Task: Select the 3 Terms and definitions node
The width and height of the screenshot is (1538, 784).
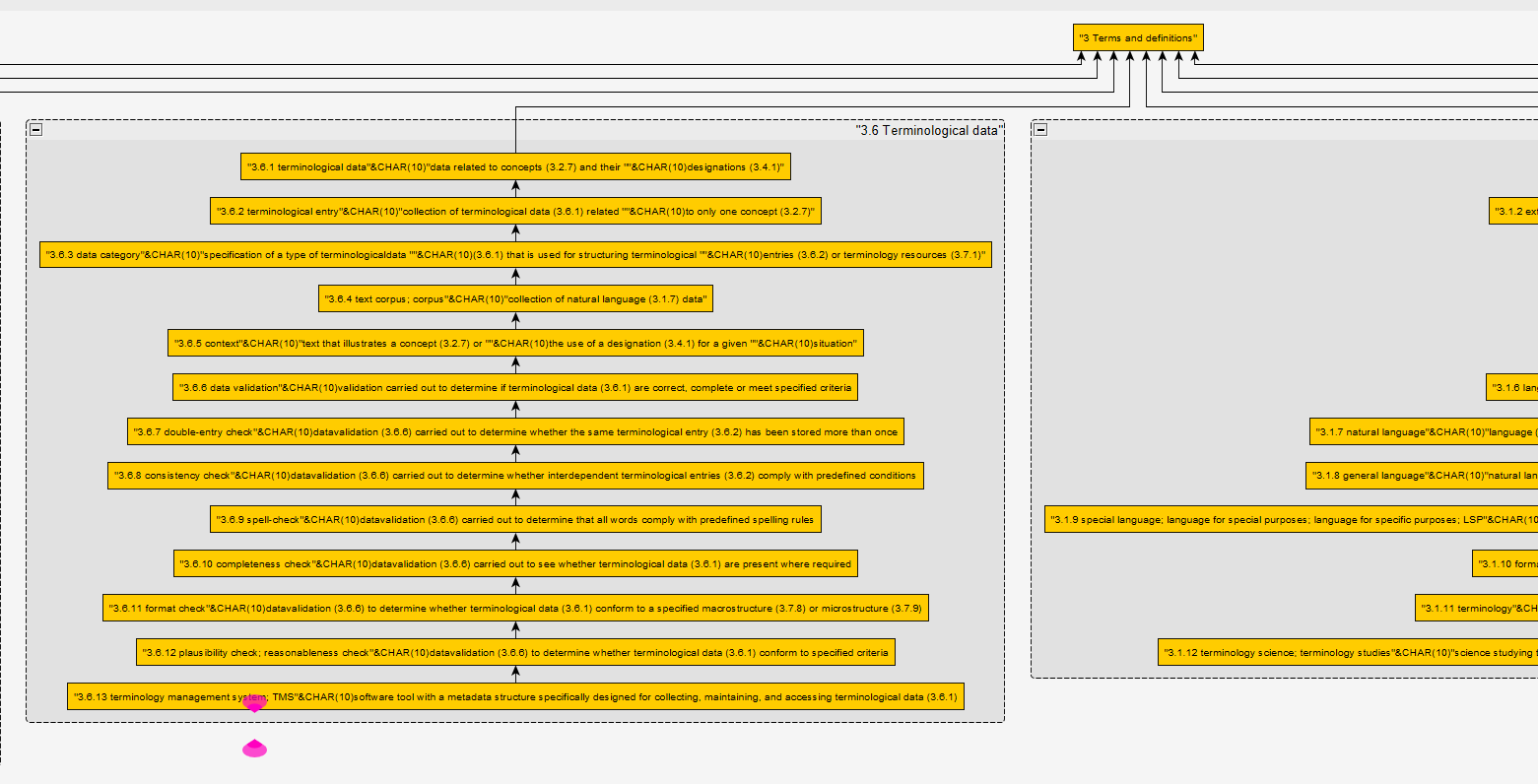Action: tap(1138, 38)
